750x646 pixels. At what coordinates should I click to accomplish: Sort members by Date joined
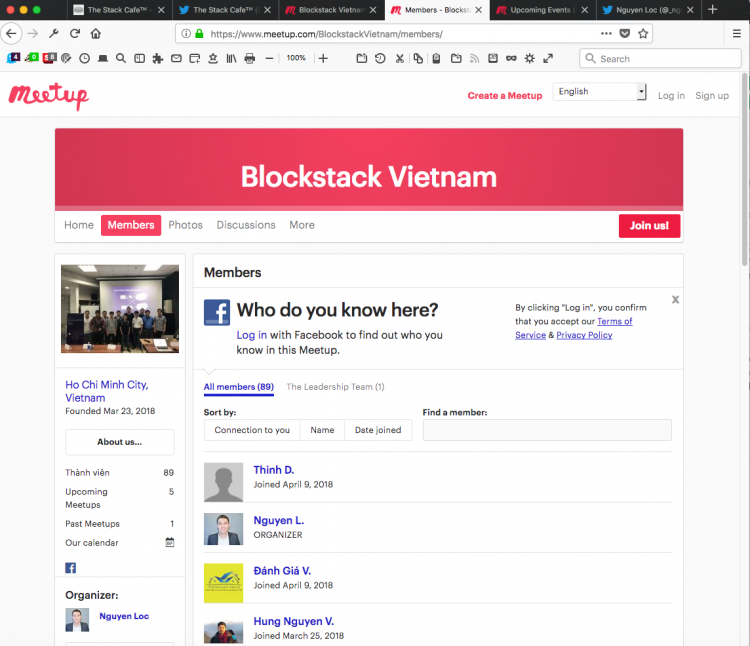pos(378,430)
